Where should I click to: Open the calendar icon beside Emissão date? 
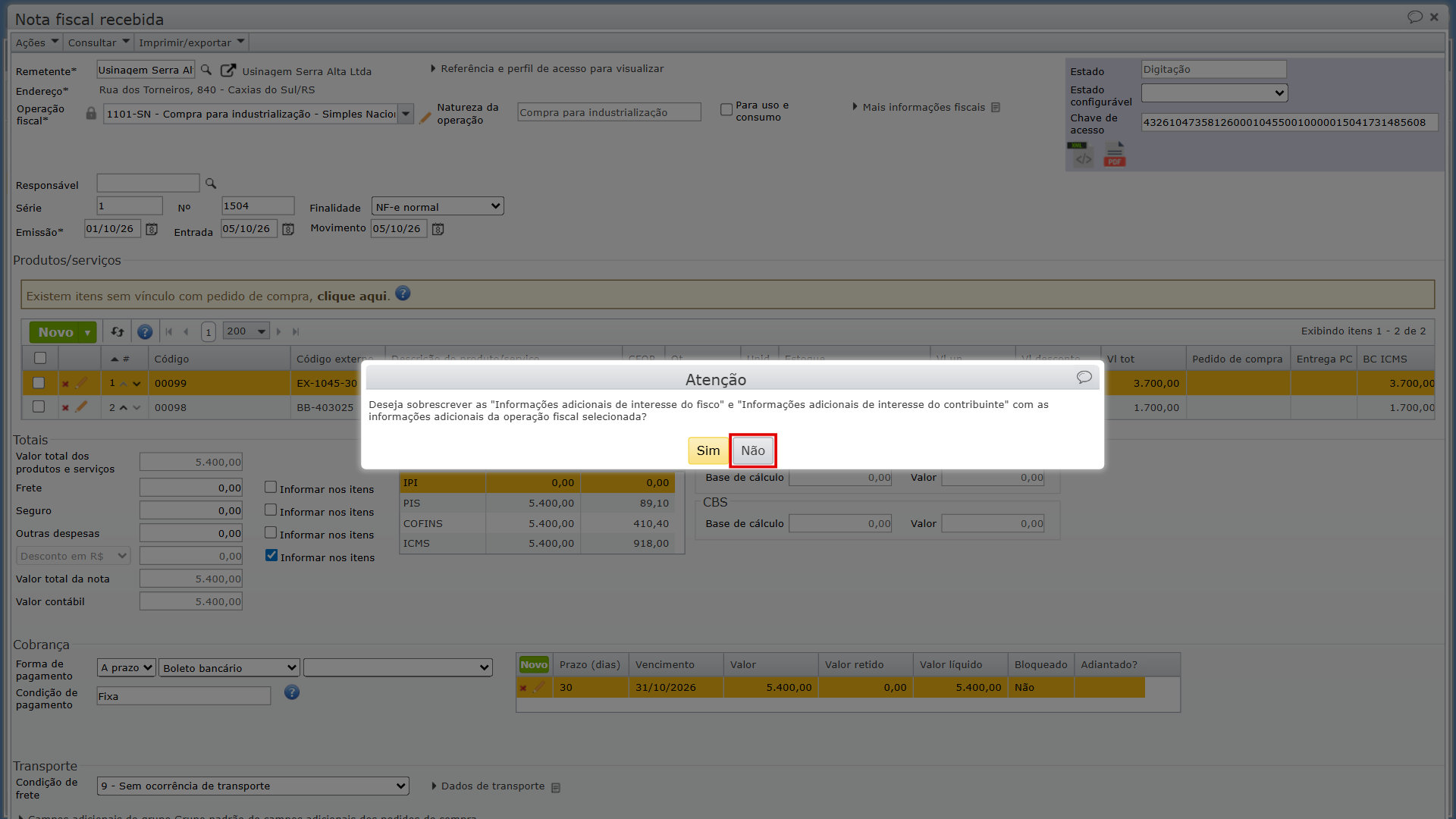coord(152,229)
